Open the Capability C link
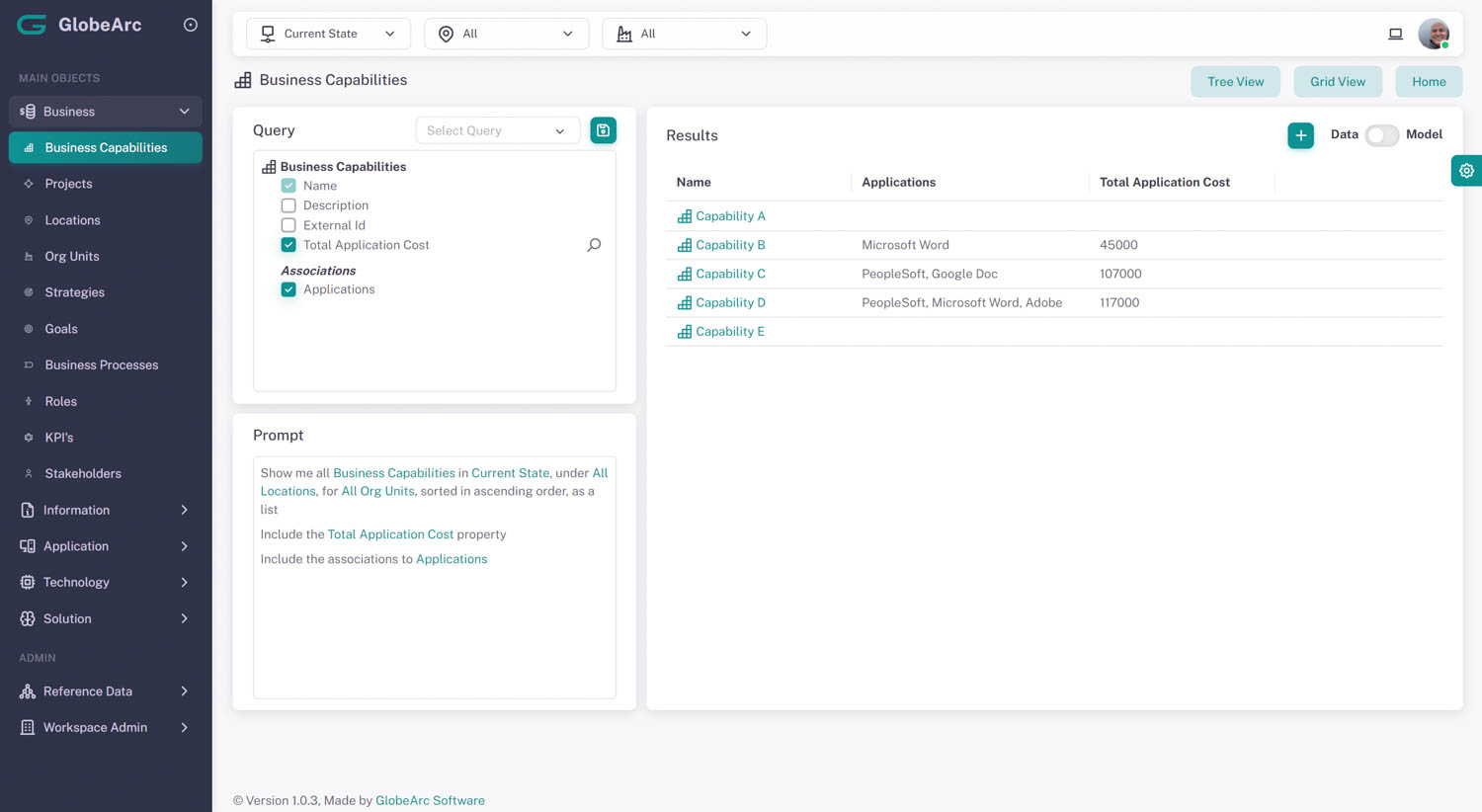Viewport: 1482px width, 812px height. (x=730, y=274)
